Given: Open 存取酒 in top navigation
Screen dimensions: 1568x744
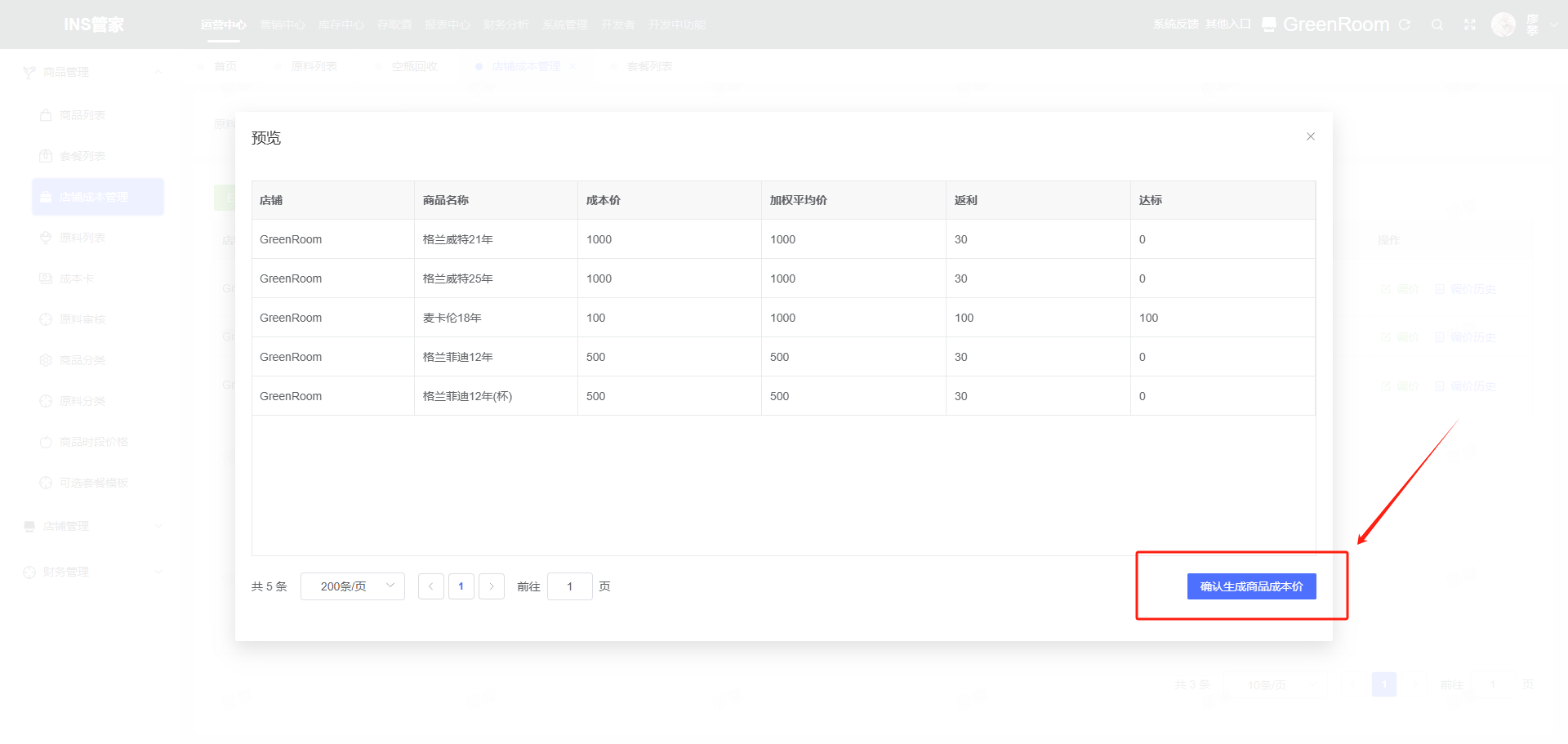Looking at the screenshot, I should tap(394, 25).
